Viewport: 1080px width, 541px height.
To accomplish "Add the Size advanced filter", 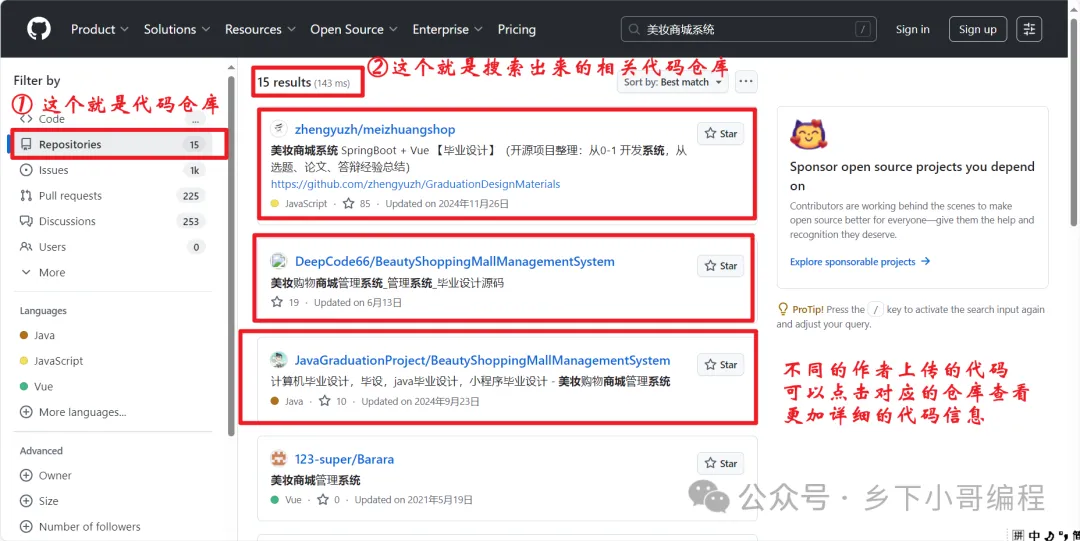I will click(39, 501).
